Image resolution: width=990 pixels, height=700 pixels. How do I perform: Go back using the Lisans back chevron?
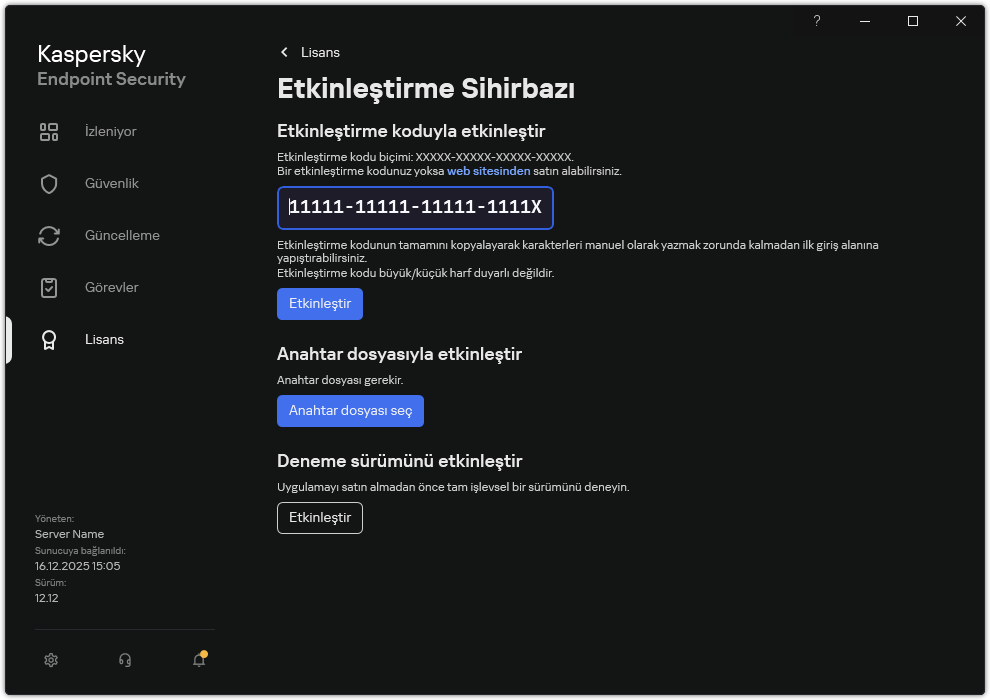point(284,52)
